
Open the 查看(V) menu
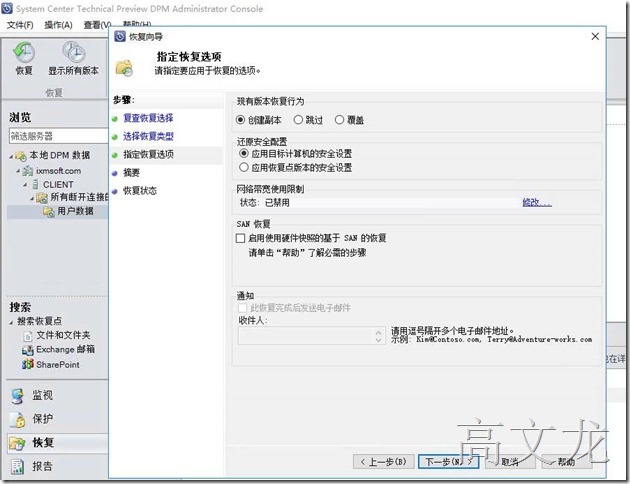97,25
